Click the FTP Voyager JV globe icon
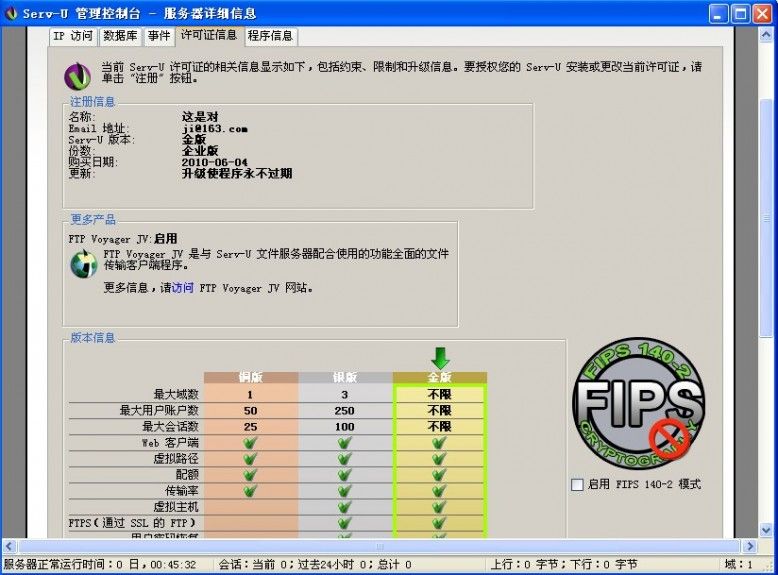The image size is (778, 575). pyautogui.click(x=83, y=263)
